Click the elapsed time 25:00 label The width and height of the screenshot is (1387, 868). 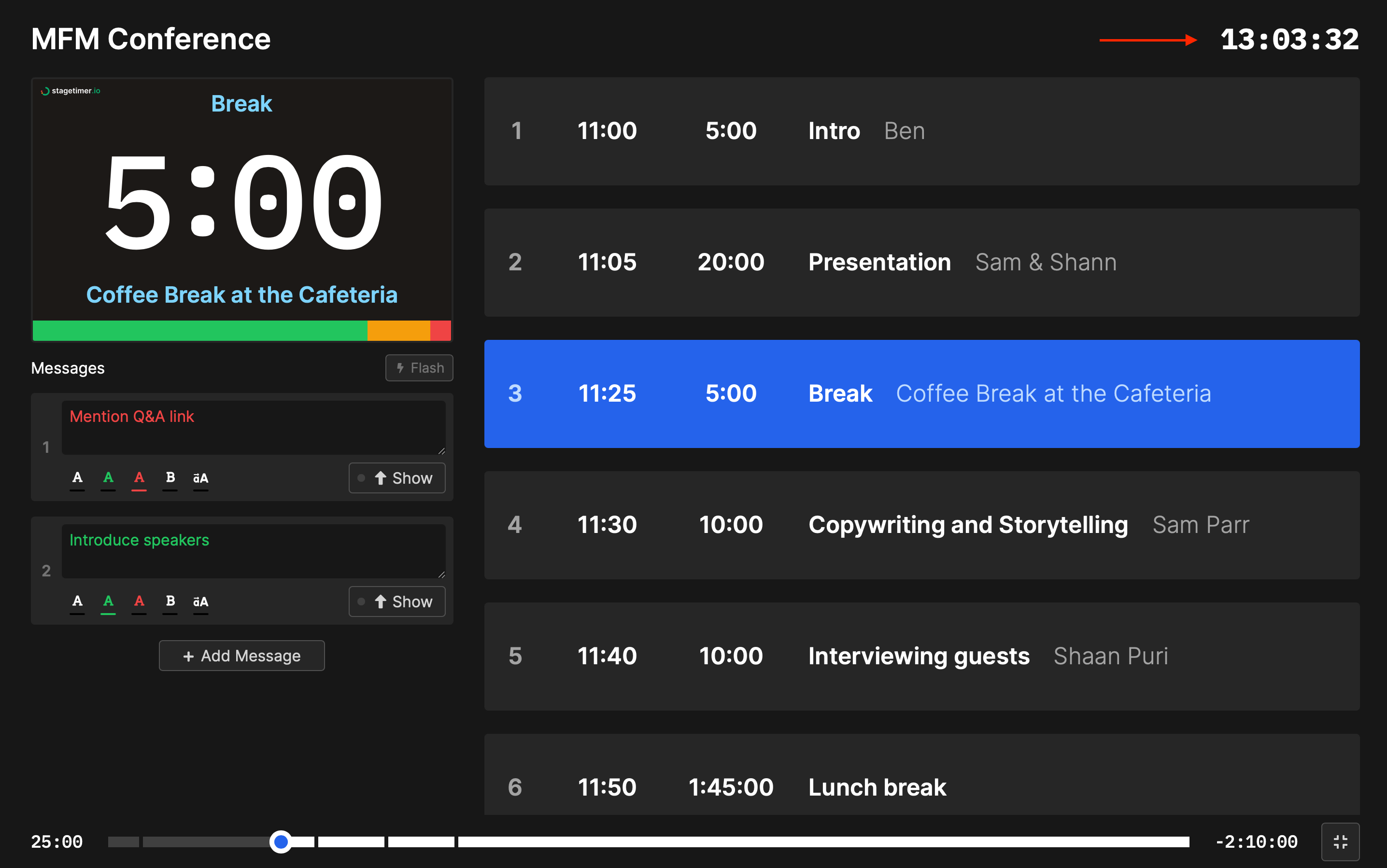click(57, 842)
